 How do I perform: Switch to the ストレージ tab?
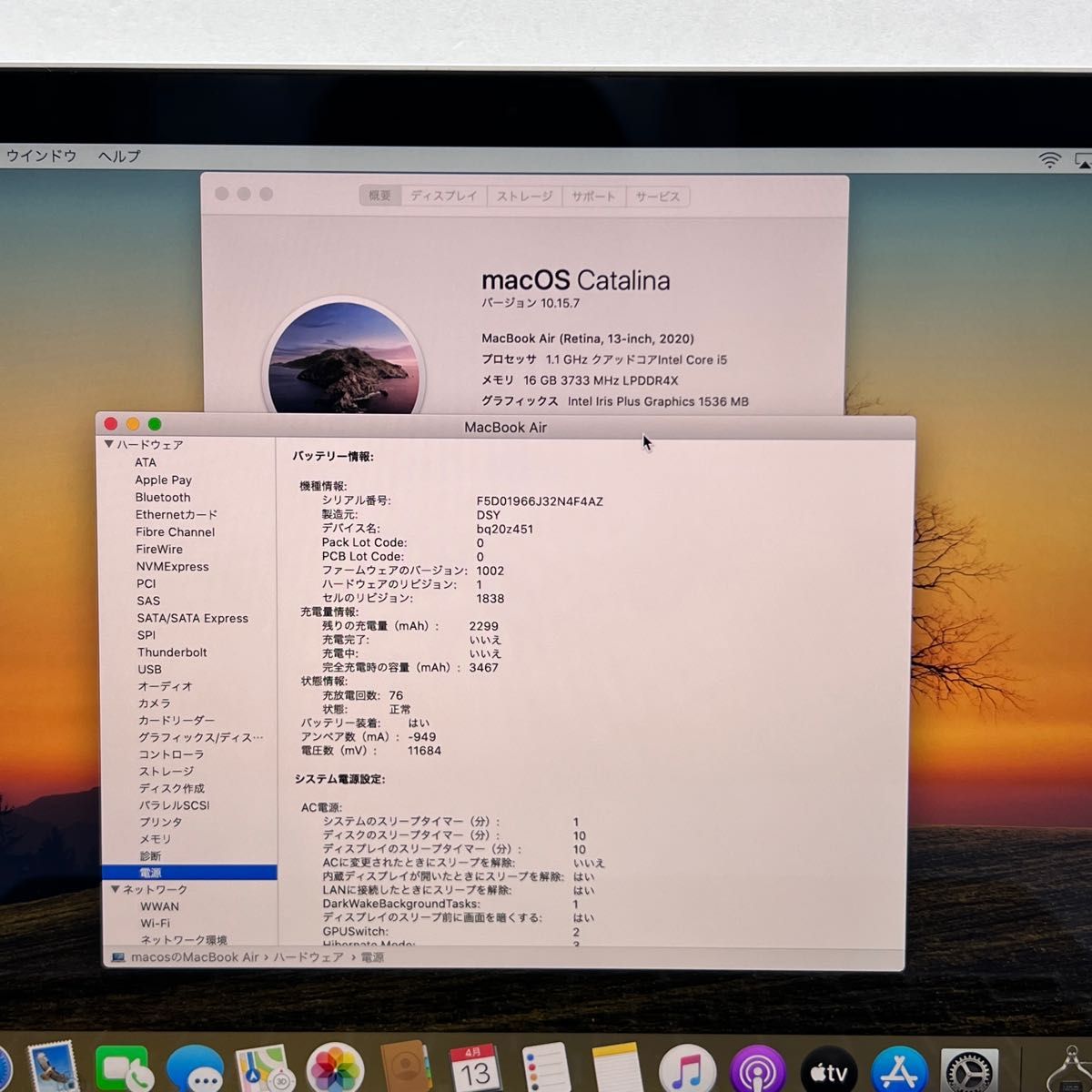(524, 196)
